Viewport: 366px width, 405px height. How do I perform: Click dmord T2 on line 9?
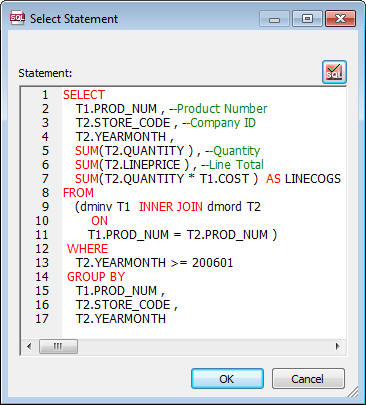[x=234, y=207]
